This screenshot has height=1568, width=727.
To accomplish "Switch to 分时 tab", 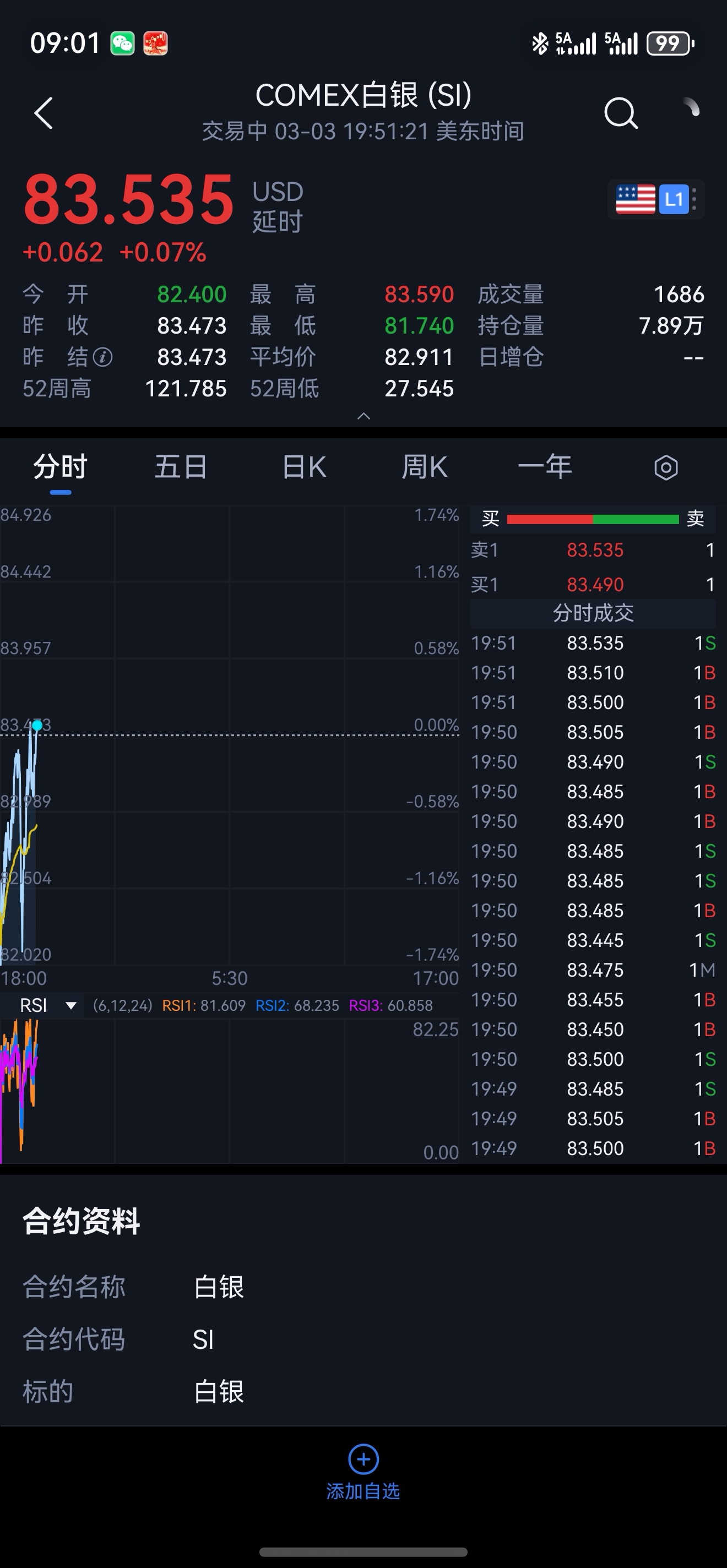I will coord(60,467).
